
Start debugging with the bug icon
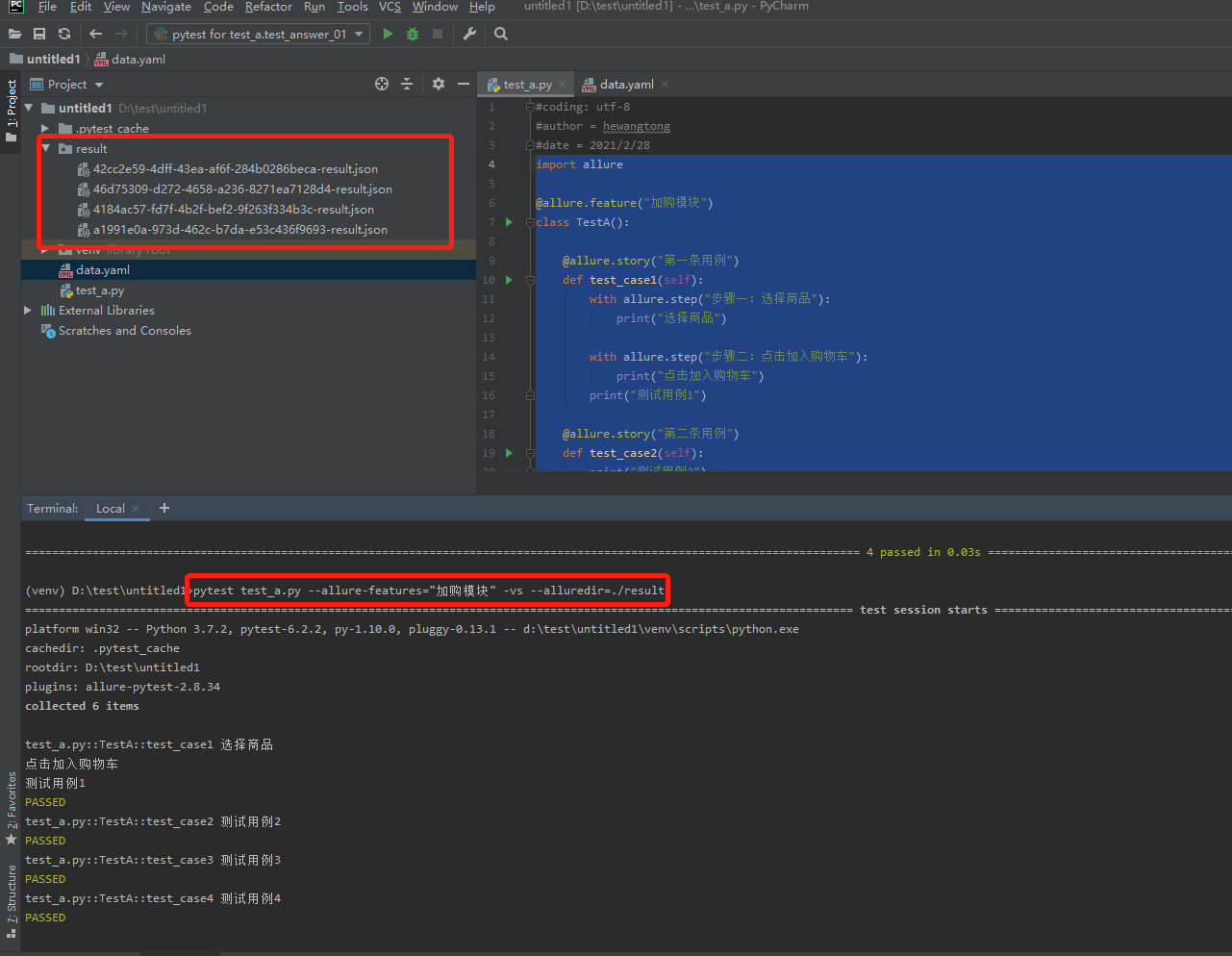(x=413, y=34)
